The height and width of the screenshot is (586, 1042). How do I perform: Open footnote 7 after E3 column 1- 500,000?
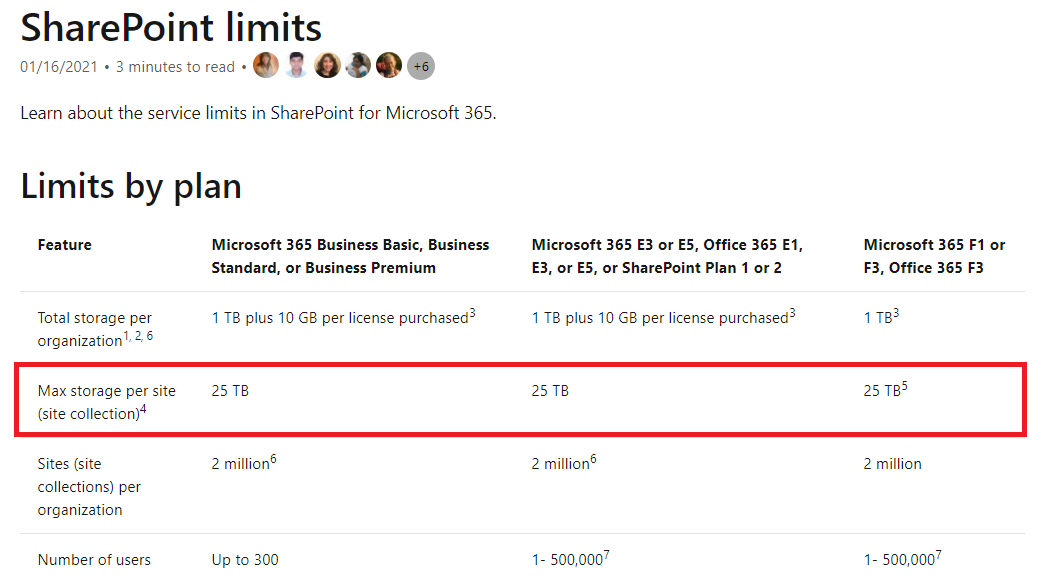(x=606, y=555)
